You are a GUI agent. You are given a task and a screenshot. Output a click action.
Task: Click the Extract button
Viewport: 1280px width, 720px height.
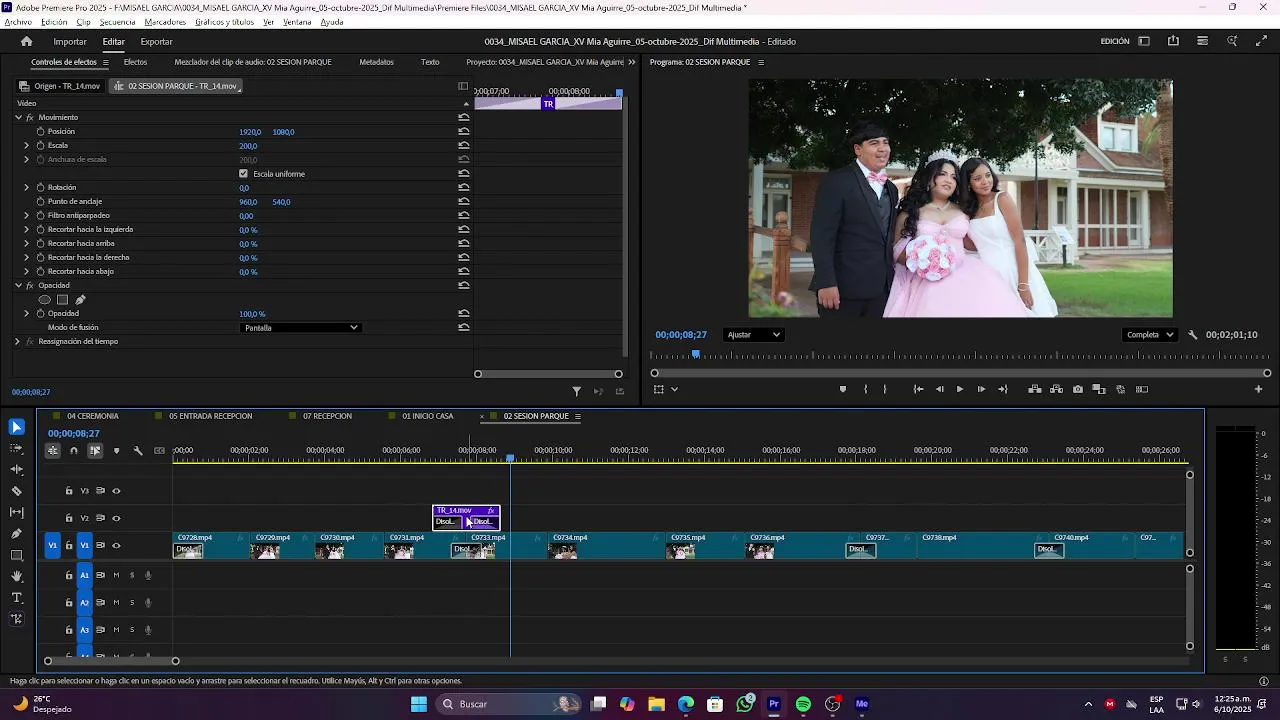pyautogui.click(x=1056, y=389)
